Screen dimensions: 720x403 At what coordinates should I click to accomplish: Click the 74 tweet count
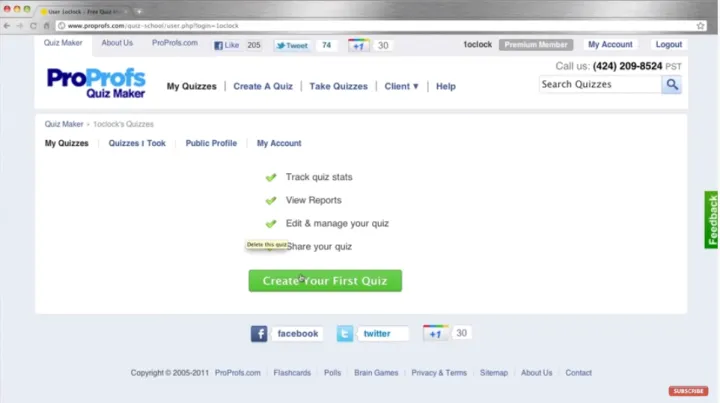tap(326, 45)
